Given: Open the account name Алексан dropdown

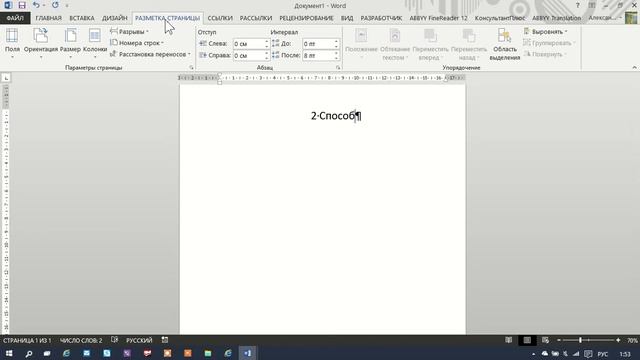Looking at the screenshot, I should 605,18.
